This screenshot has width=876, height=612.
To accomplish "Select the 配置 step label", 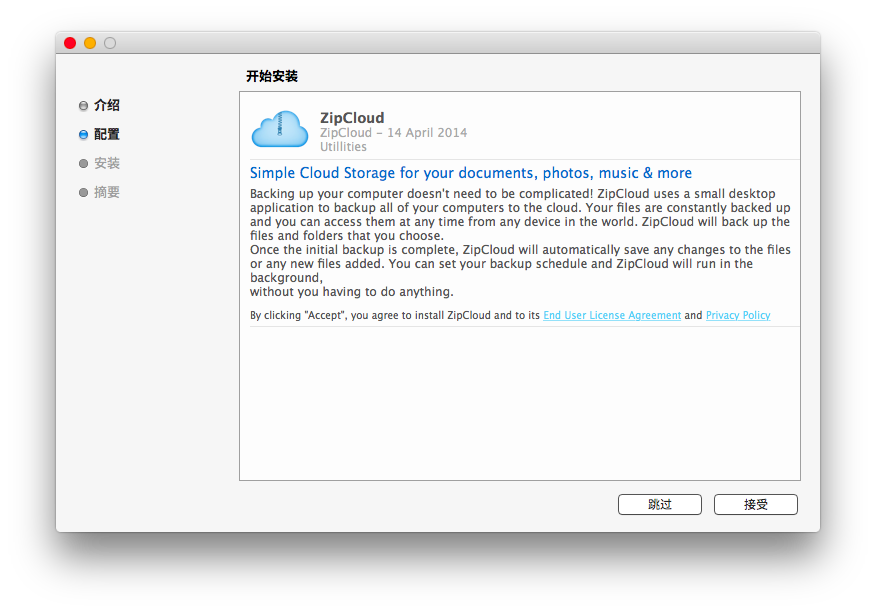I will pos(107,135).
